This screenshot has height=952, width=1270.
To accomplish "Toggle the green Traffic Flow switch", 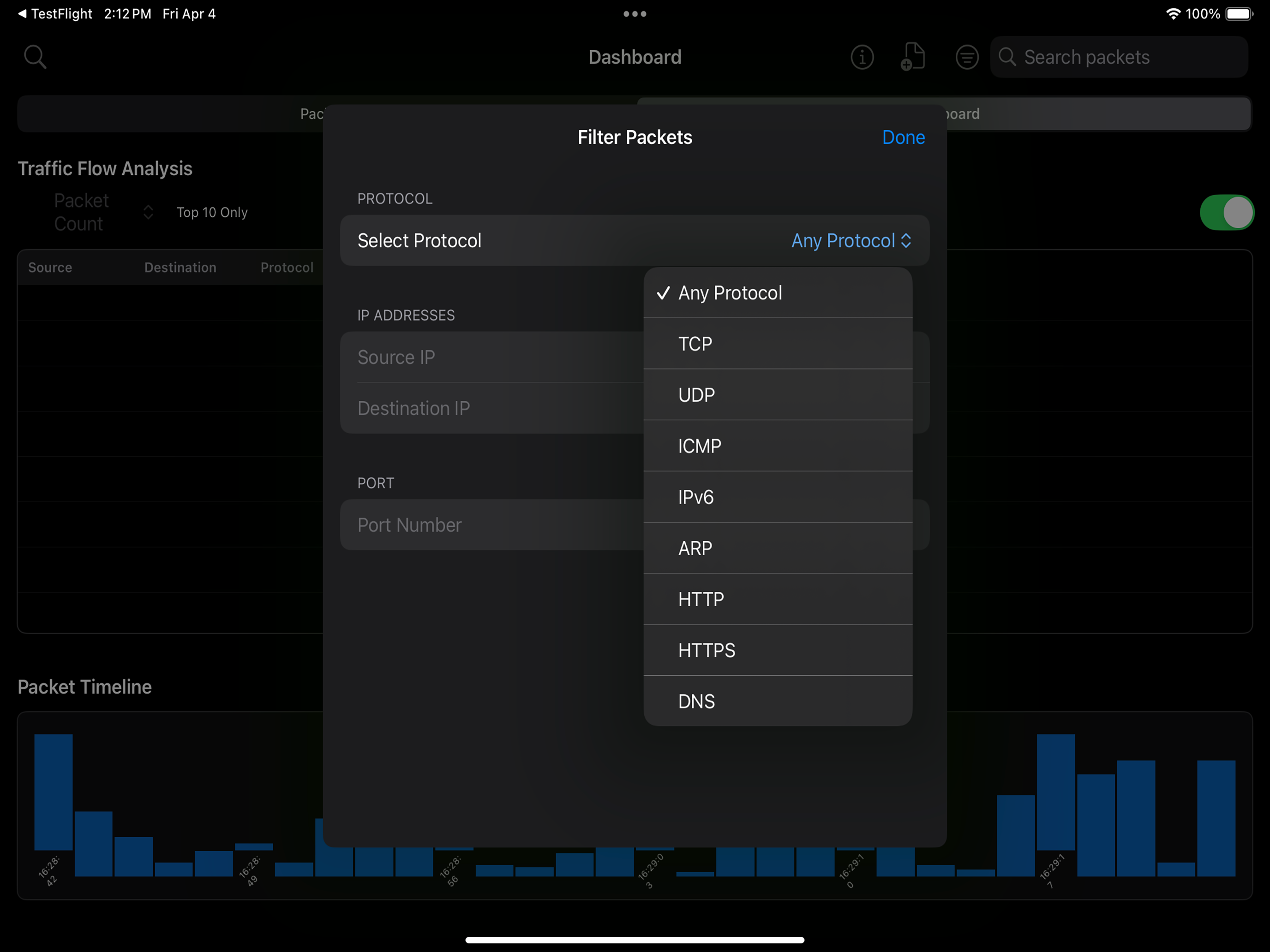I will click(1227, 212).
